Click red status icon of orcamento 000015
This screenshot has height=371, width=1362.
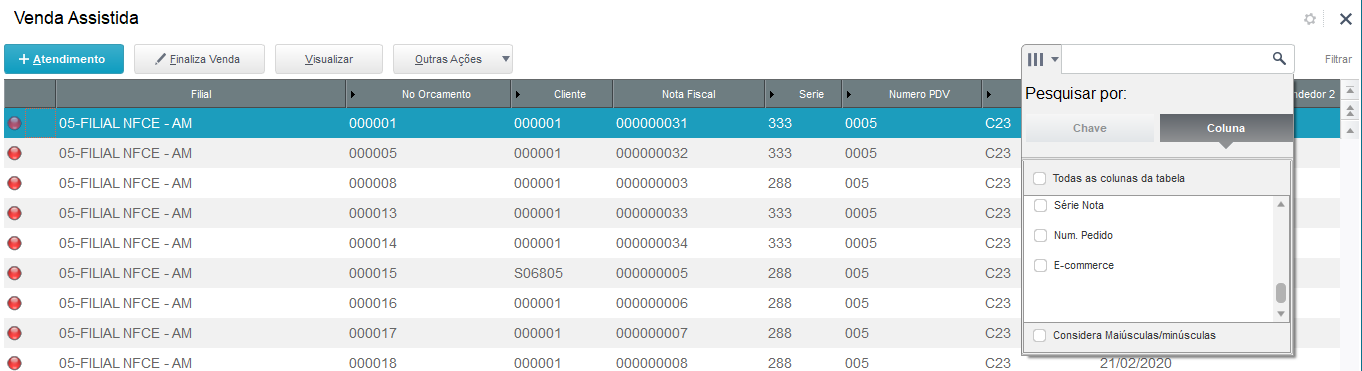coord(15,273)
